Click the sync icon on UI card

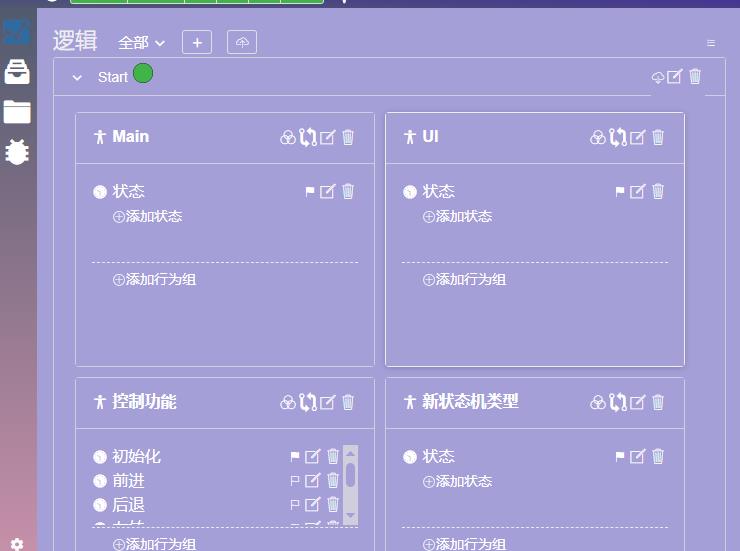tap(618, 137)
